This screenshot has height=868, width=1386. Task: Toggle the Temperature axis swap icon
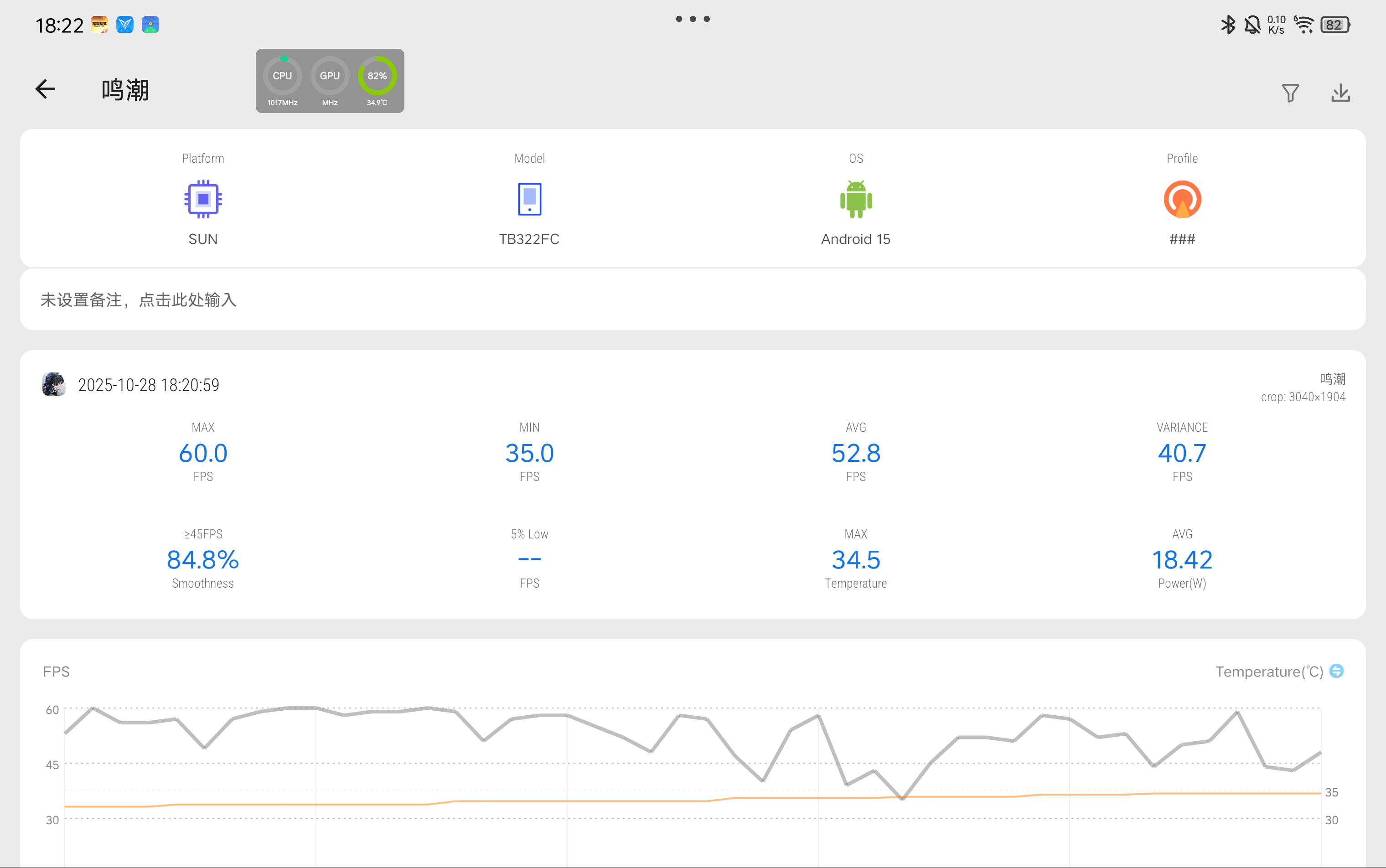click(1337, 671)
